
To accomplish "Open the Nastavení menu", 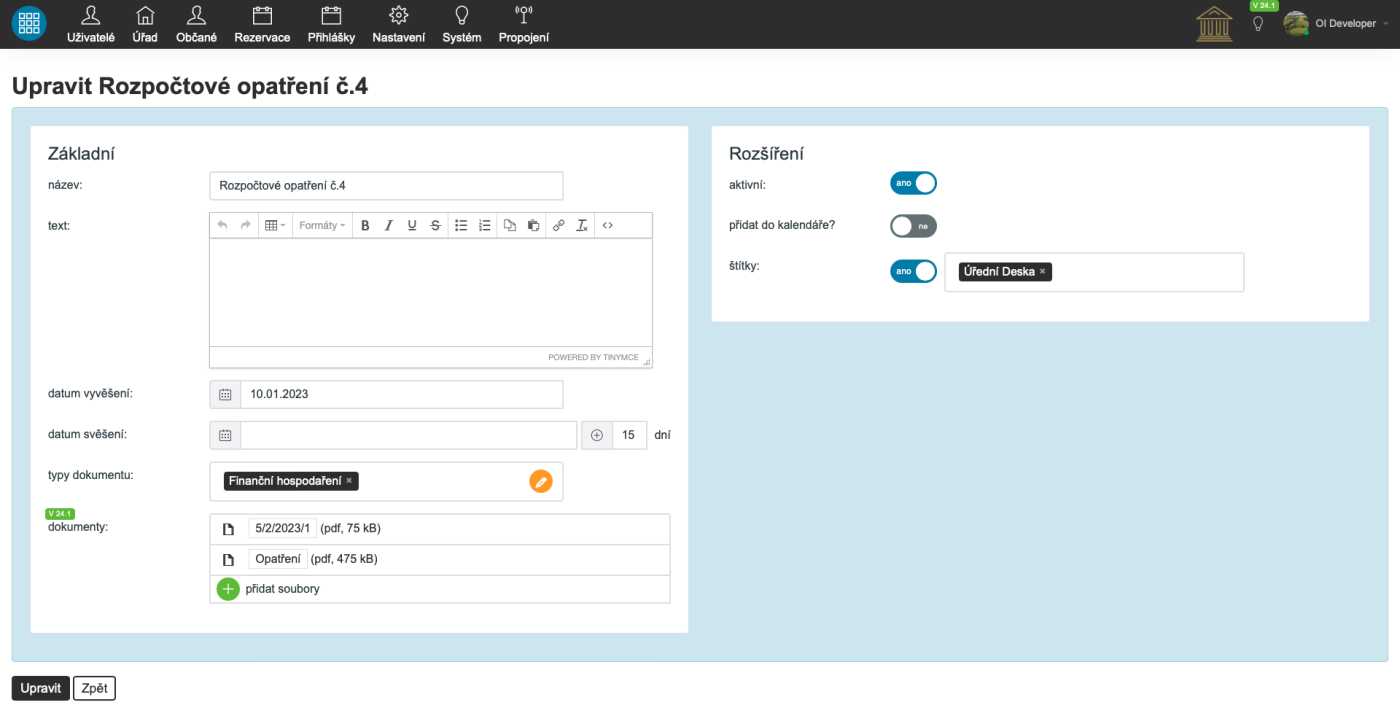I will point(398,24).
